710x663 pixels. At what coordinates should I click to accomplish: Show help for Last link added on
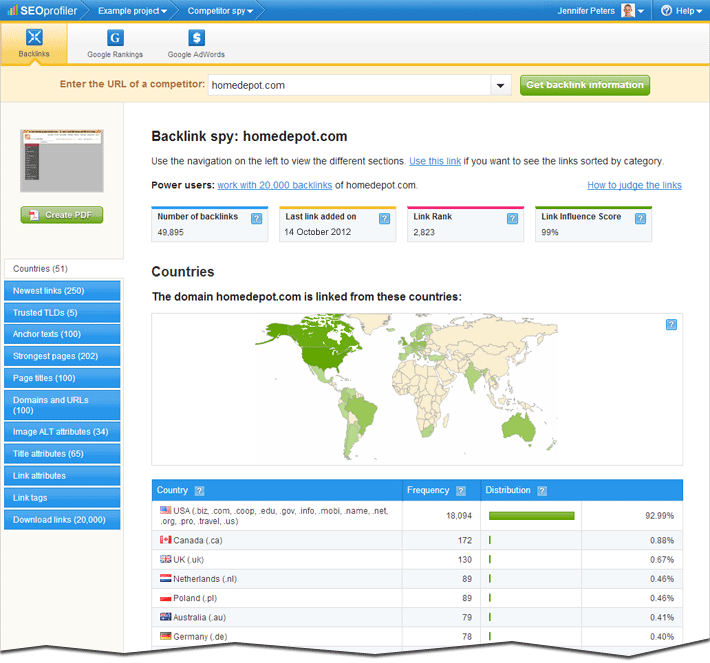(384, 219)
